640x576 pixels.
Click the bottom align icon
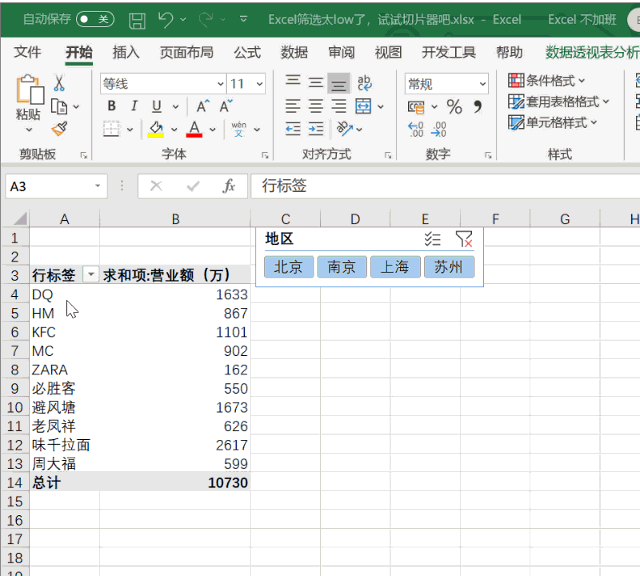click(339, 83)
